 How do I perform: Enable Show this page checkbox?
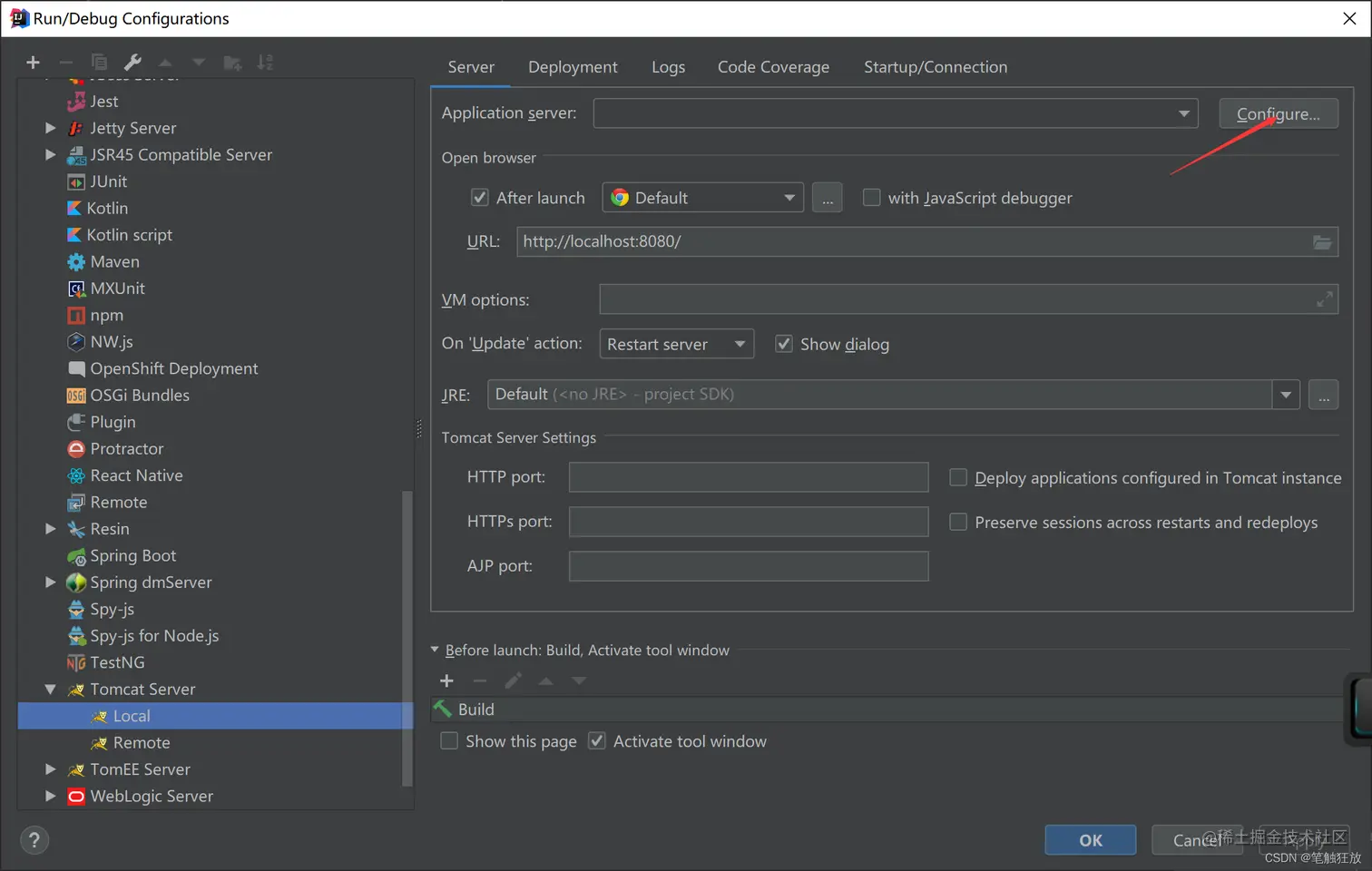[x=449, y=741]
